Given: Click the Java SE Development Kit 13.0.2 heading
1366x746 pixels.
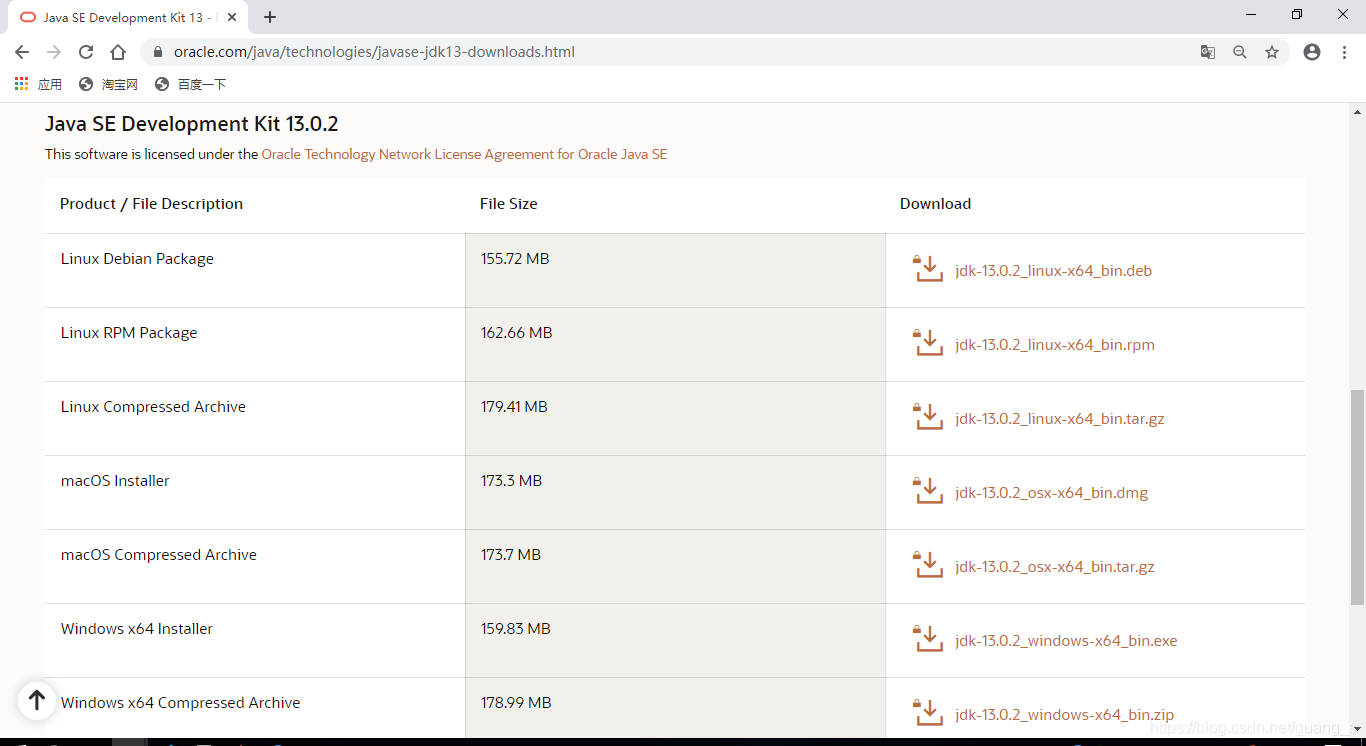Looking at the screenshot, I should tap(192, 124).
